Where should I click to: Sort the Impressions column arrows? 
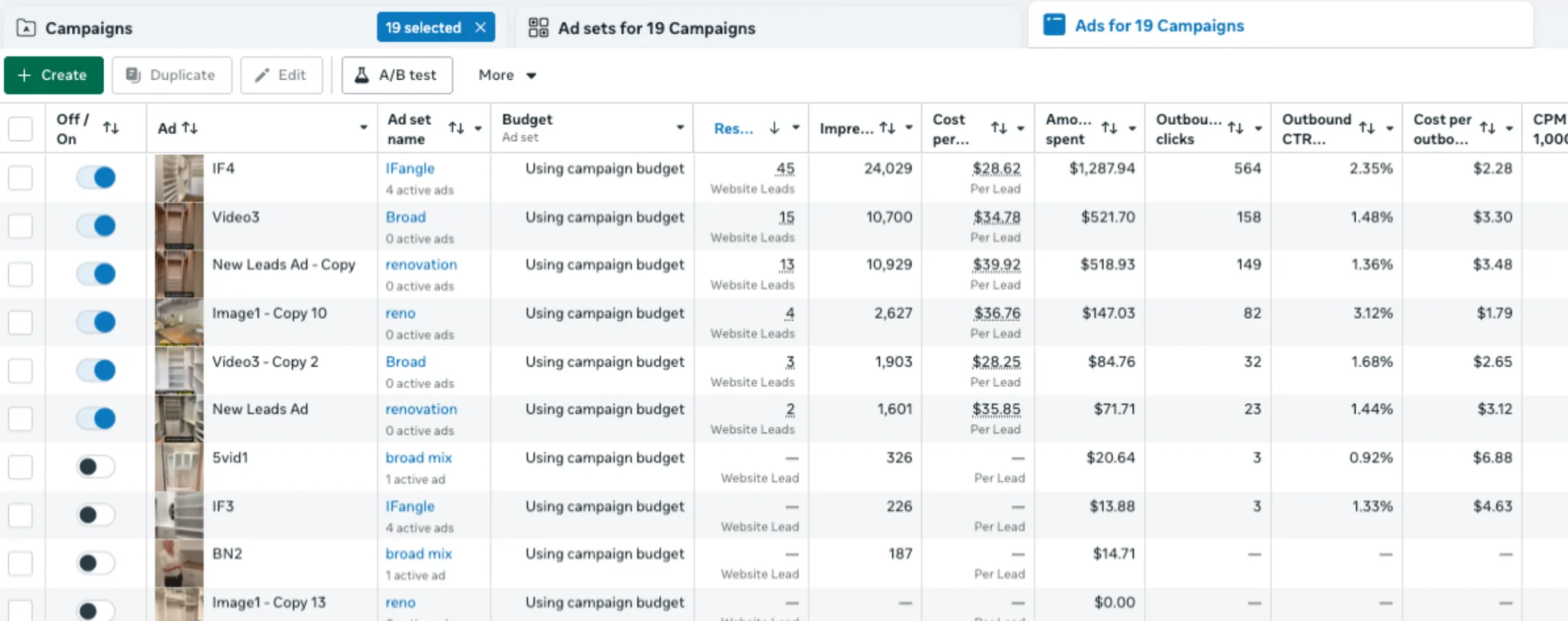(887, 127)
